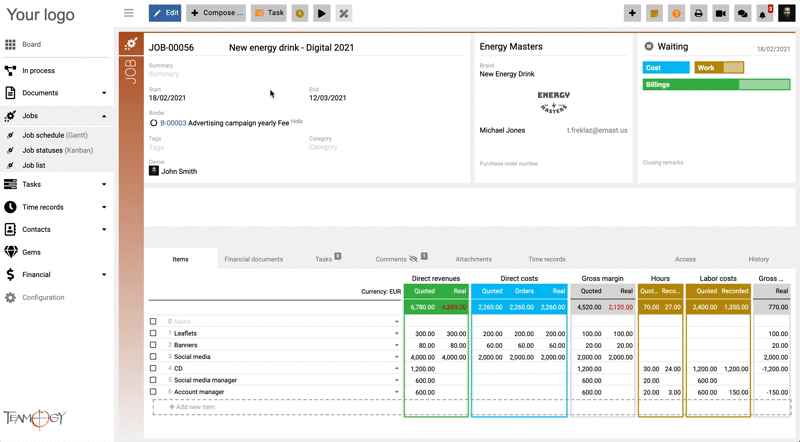
Task: Expand the Financial menu arrow
Action: tap(104, 275)
